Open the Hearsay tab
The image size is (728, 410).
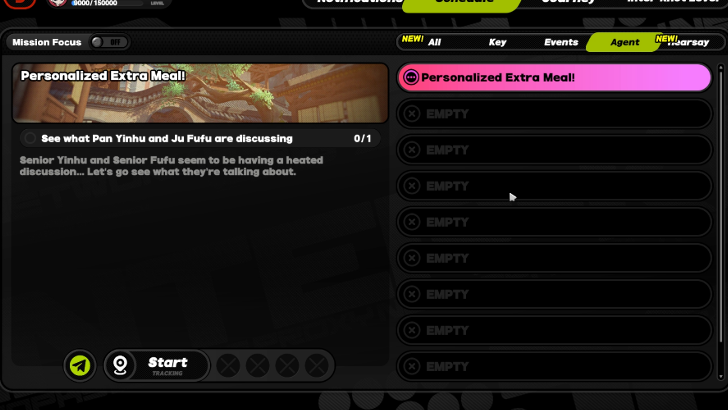pos(688,42)
